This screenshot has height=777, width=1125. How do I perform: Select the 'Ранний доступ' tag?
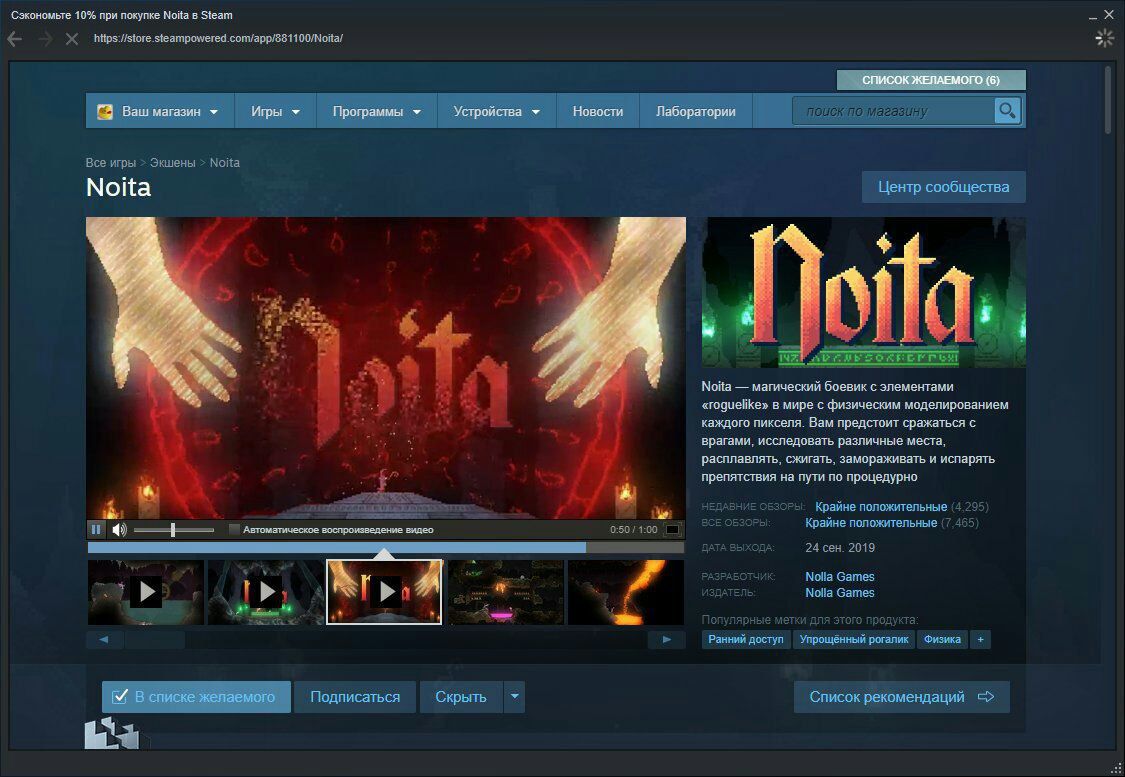coord(745,639)
